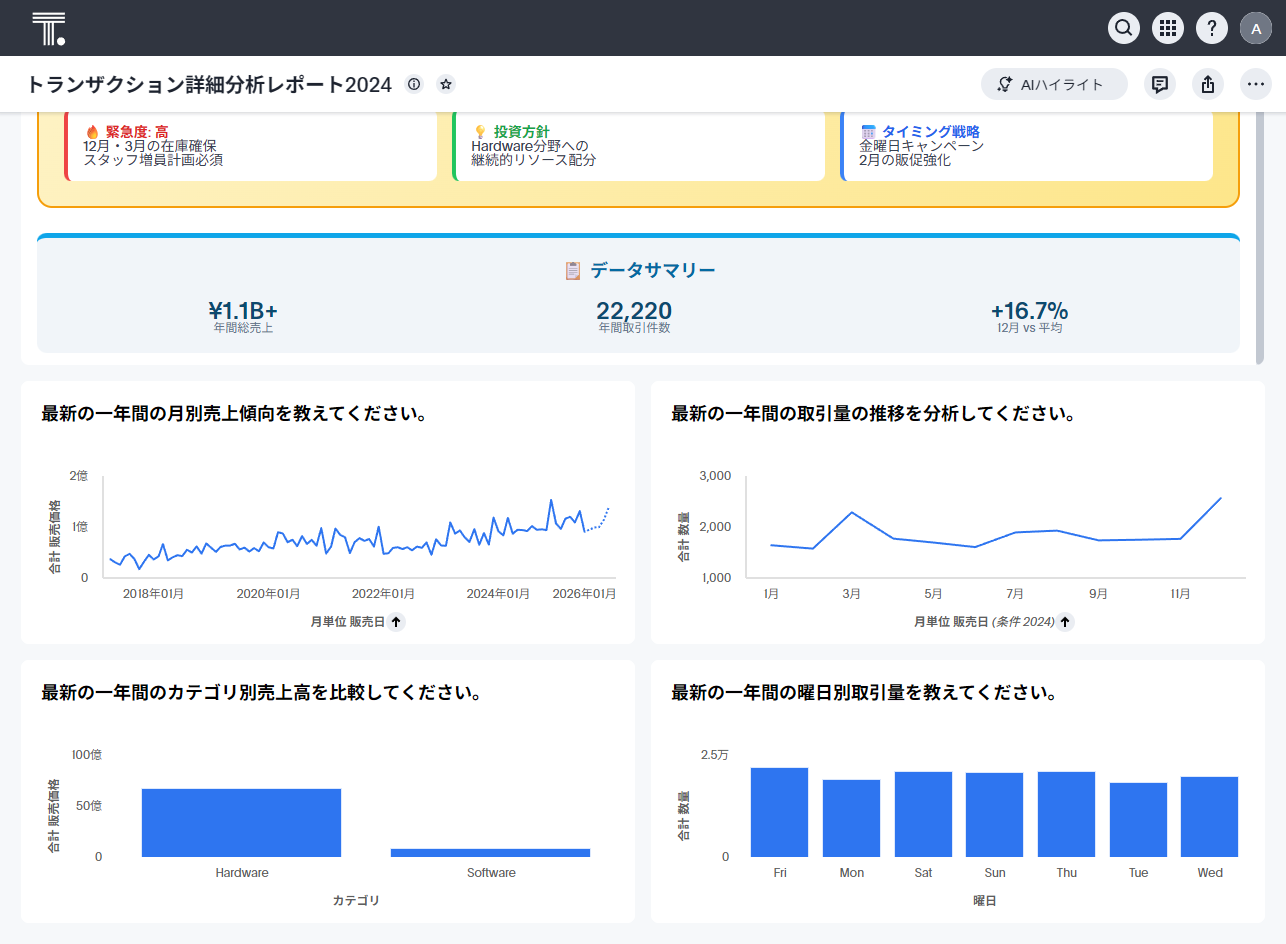Click the Mon bar in weekday chart

[851, 818]
